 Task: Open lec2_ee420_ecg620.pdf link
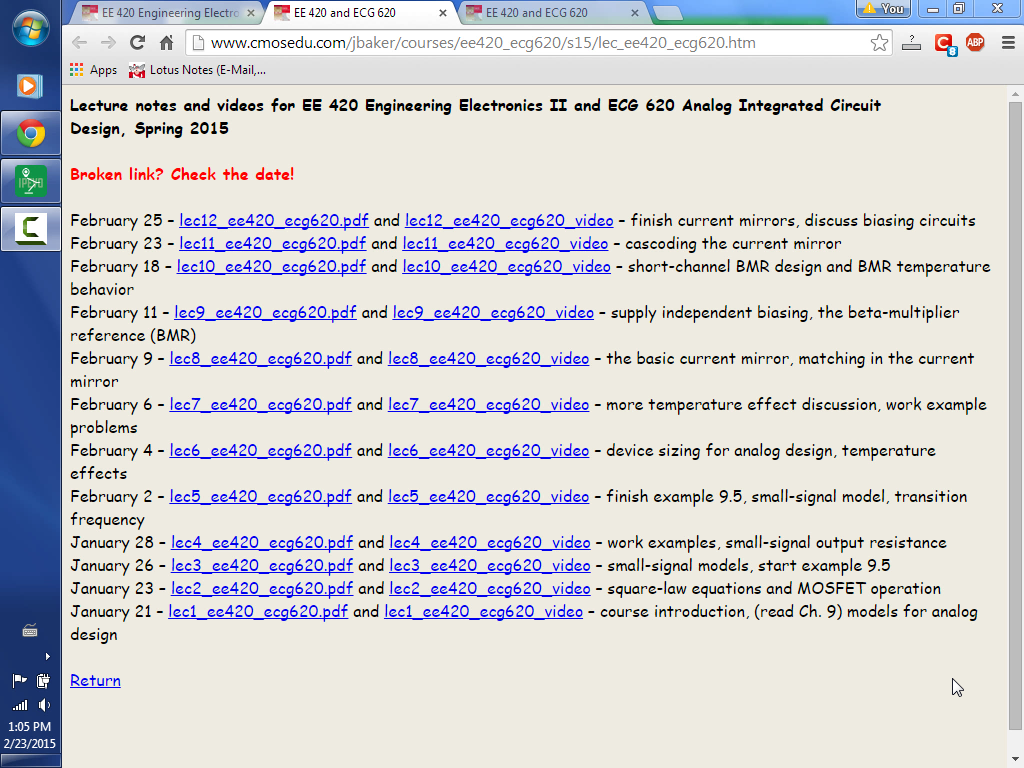262,589
